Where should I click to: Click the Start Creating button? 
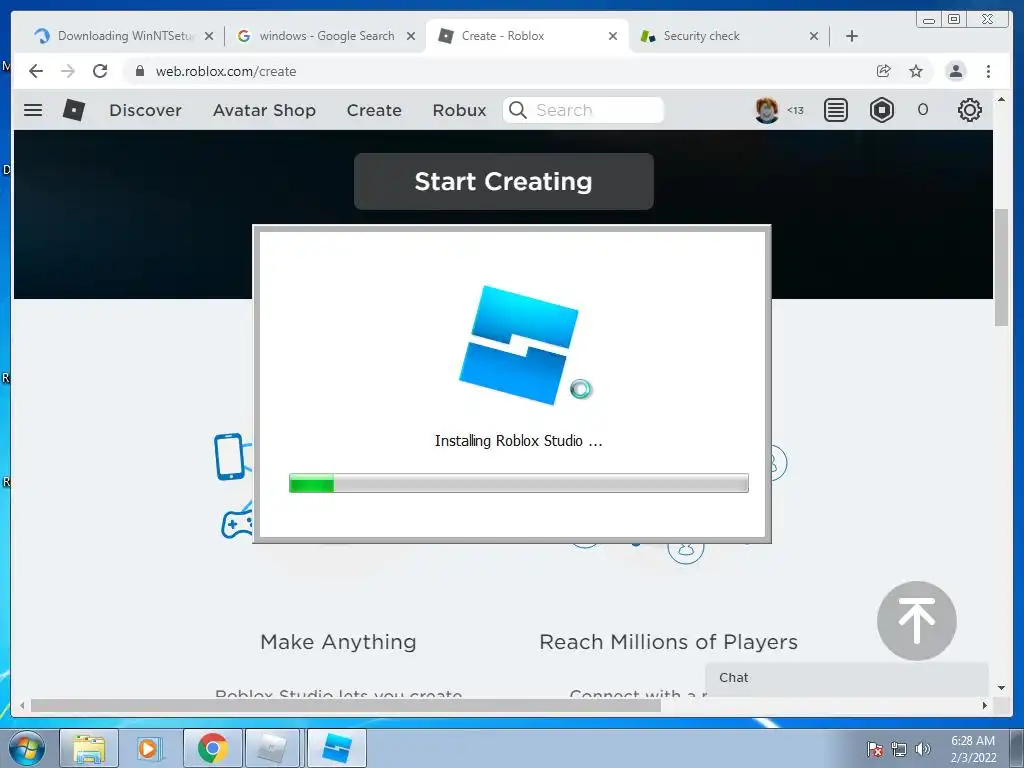point(504,182)
